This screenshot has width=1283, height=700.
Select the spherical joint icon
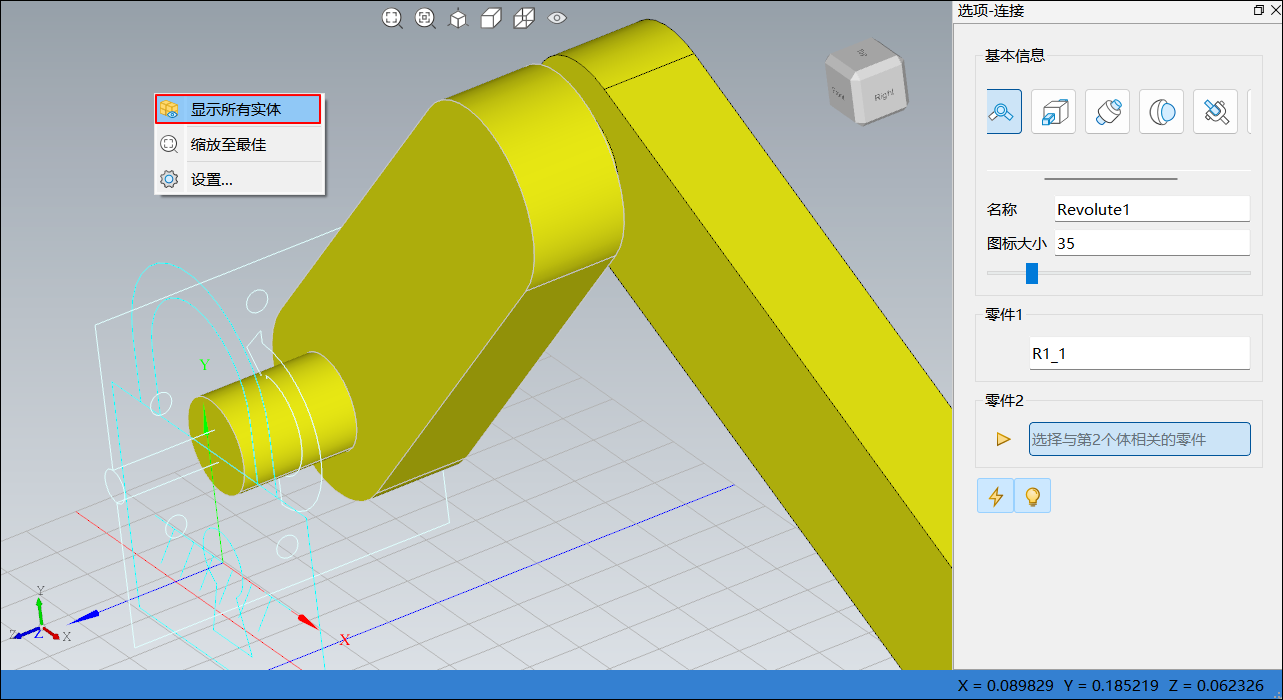(1161, 112)
